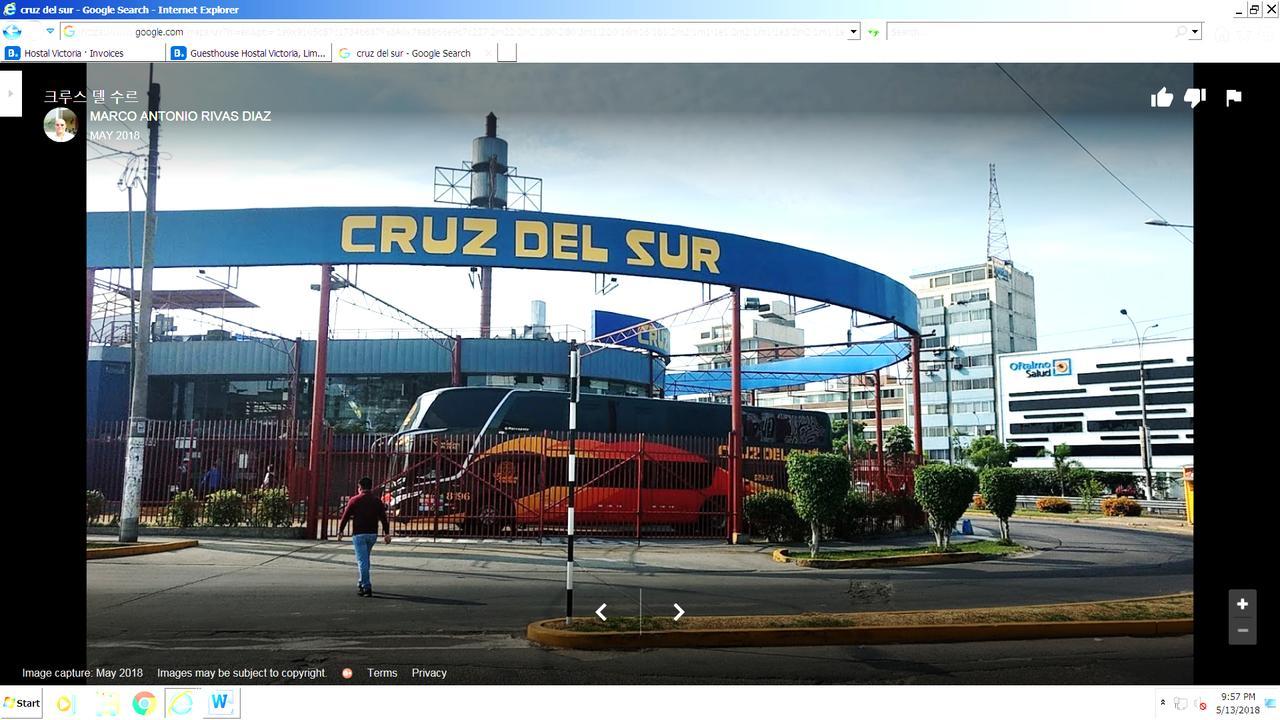Open the Terms link
1280x720 pixels.
(382, 673)
